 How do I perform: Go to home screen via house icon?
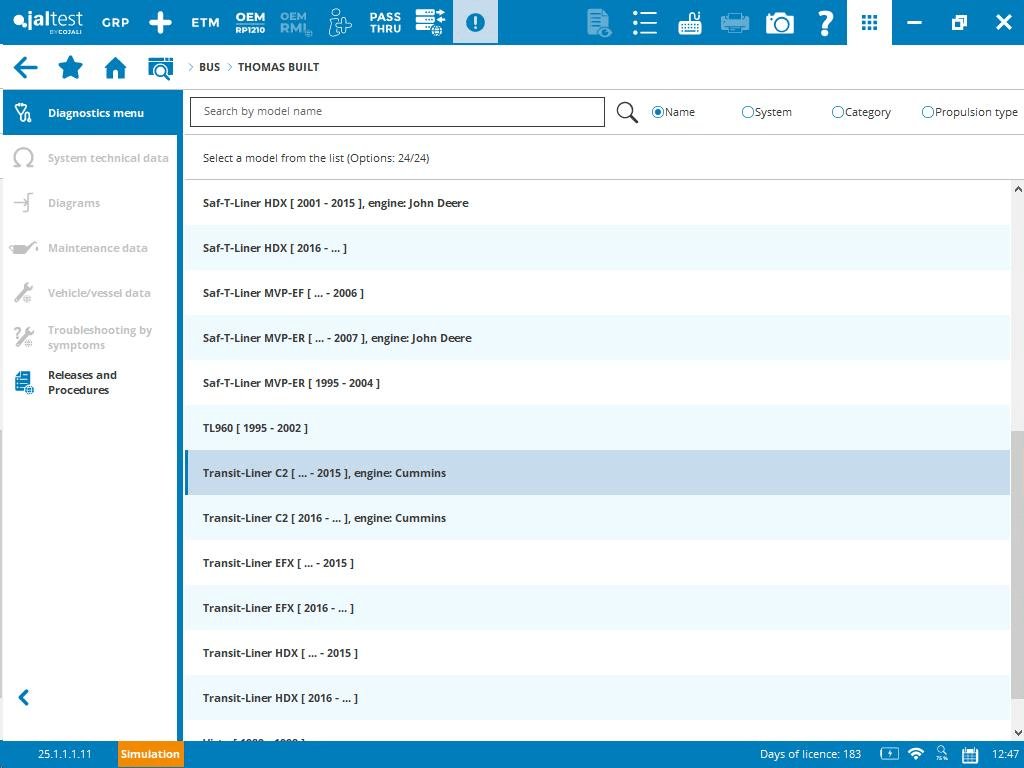coord(115,68)
